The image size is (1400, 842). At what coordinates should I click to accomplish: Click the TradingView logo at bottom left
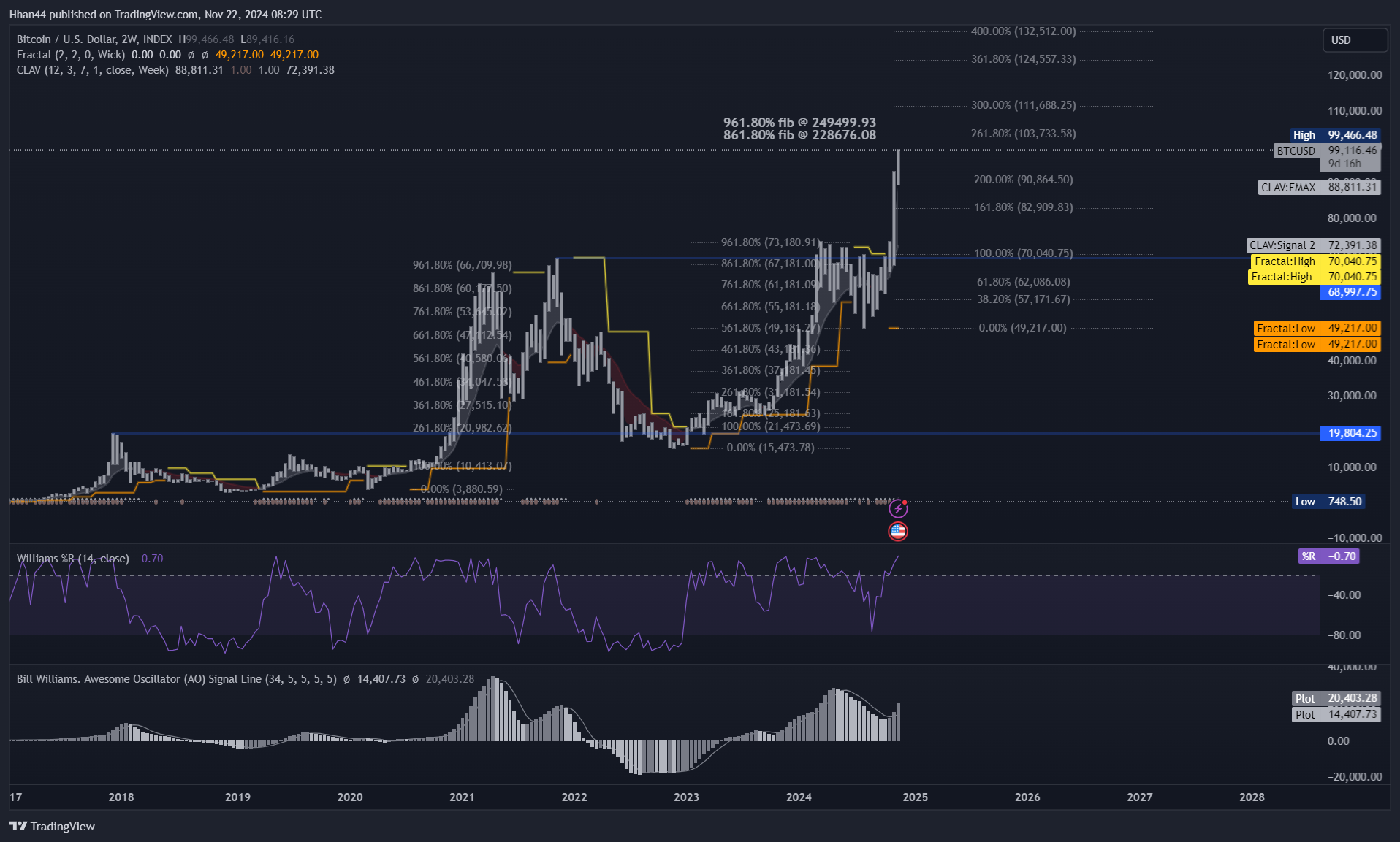[52, 826]
